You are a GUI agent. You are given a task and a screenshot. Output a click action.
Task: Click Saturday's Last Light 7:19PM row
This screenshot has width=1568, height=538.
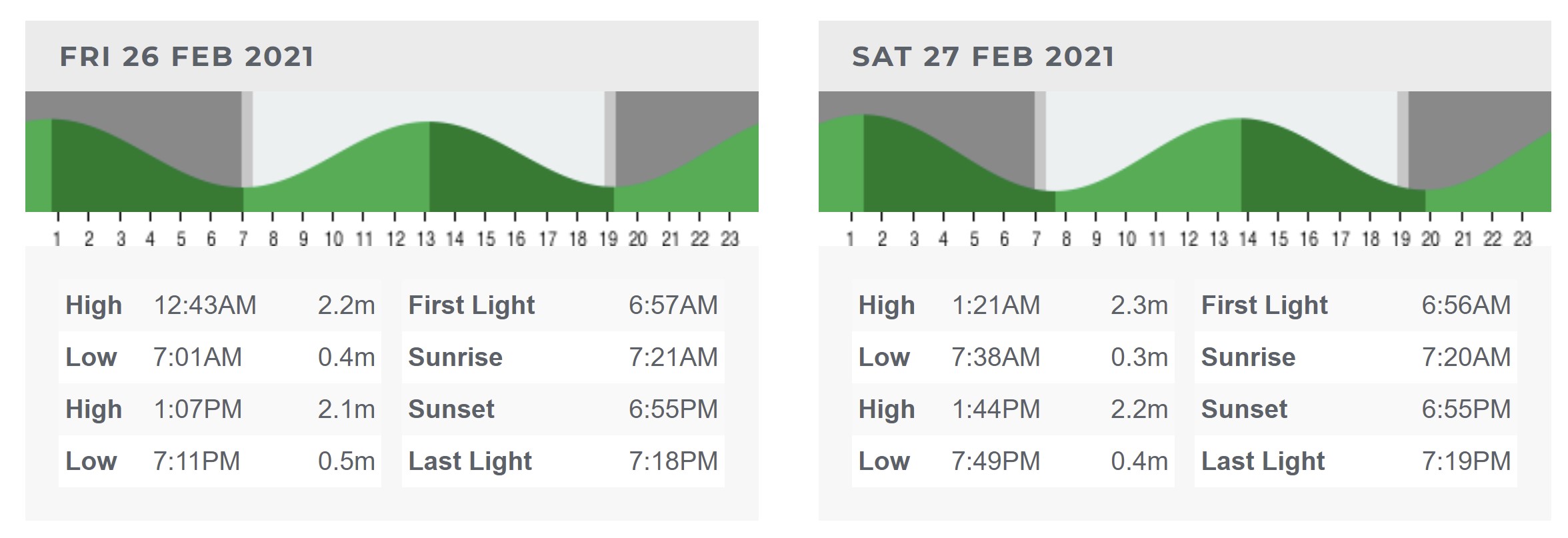pyautogui.click(x=1356, y=461)
